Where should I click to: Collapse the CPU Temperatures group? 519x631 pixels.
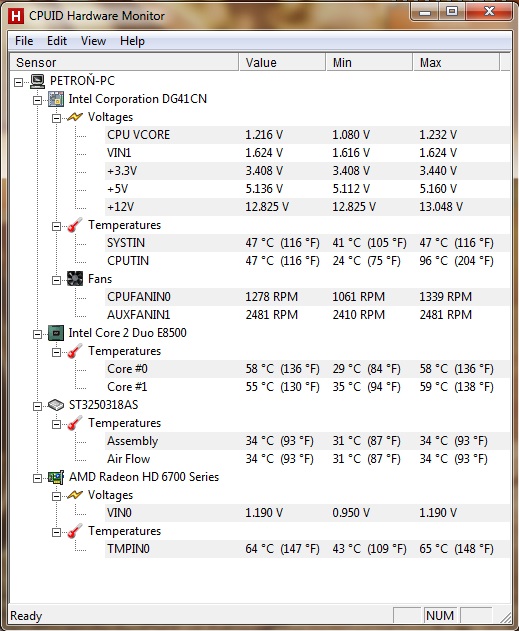click(56, 353)
